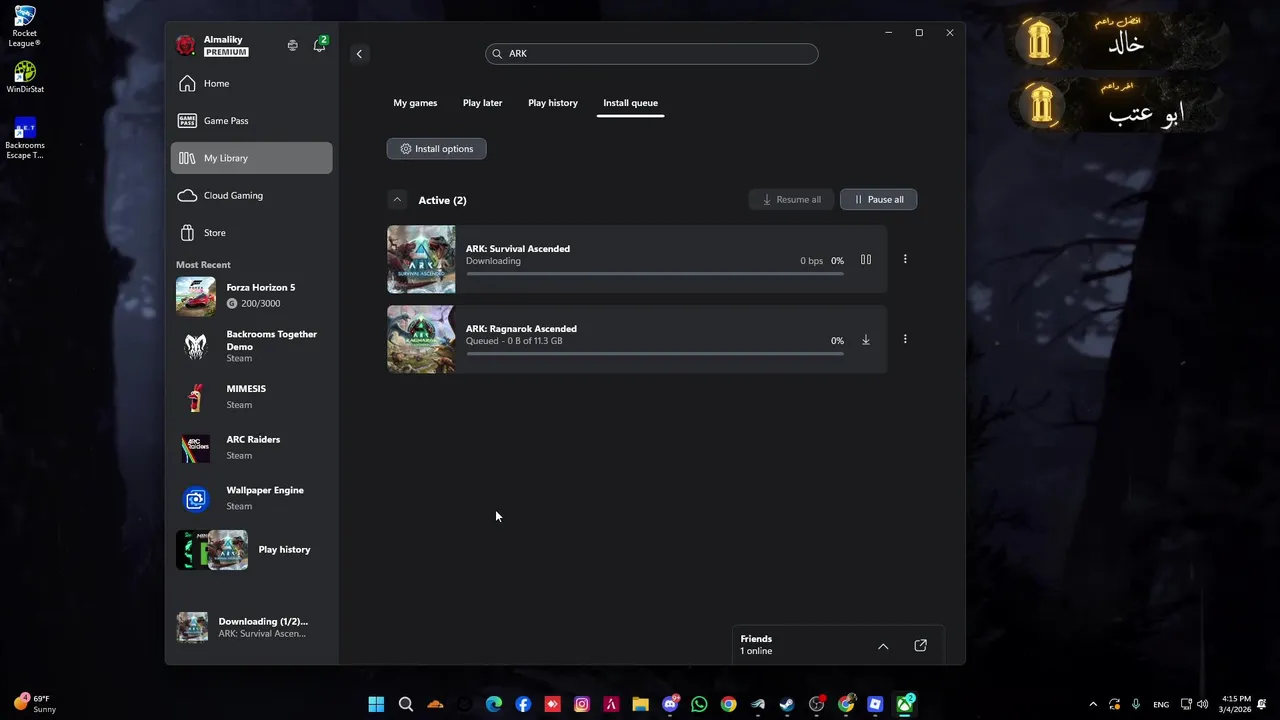
Task: Open notifications bell with badge 2
Action: pos(320,45)
